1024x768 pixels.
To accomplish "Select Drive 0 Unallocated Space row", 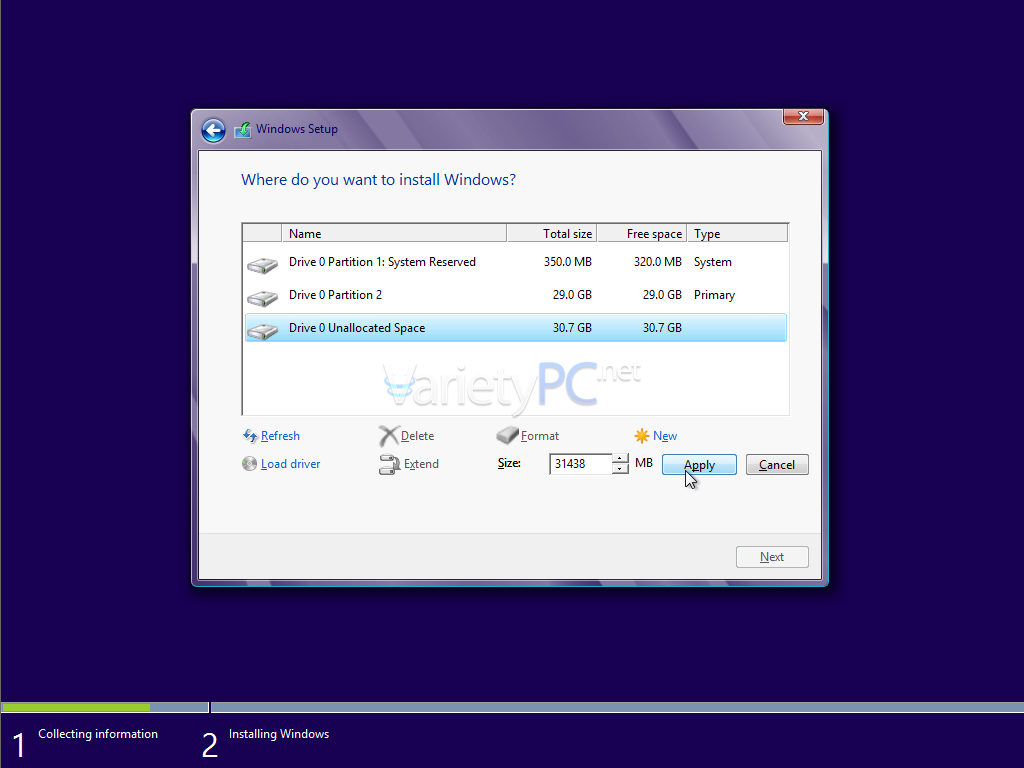I will [515, 328].
